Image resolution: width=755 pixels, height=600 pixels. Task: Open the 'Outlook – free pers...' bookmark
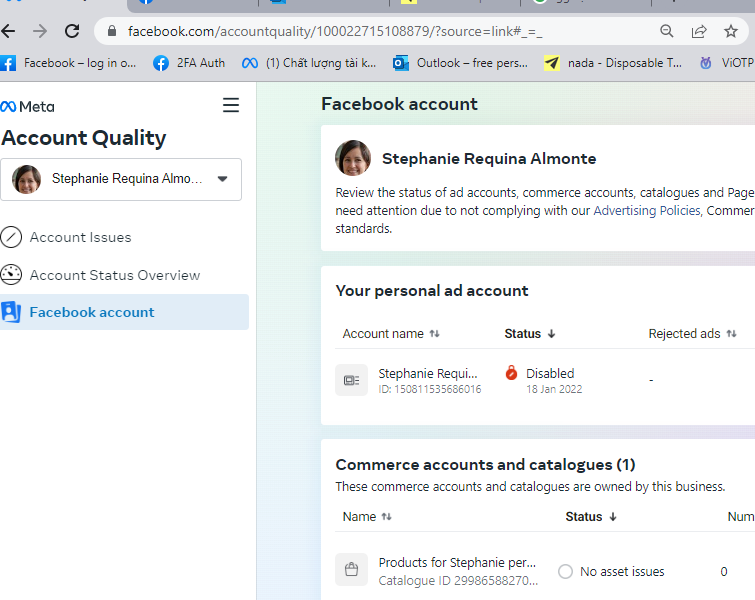[x=460, y=63]
